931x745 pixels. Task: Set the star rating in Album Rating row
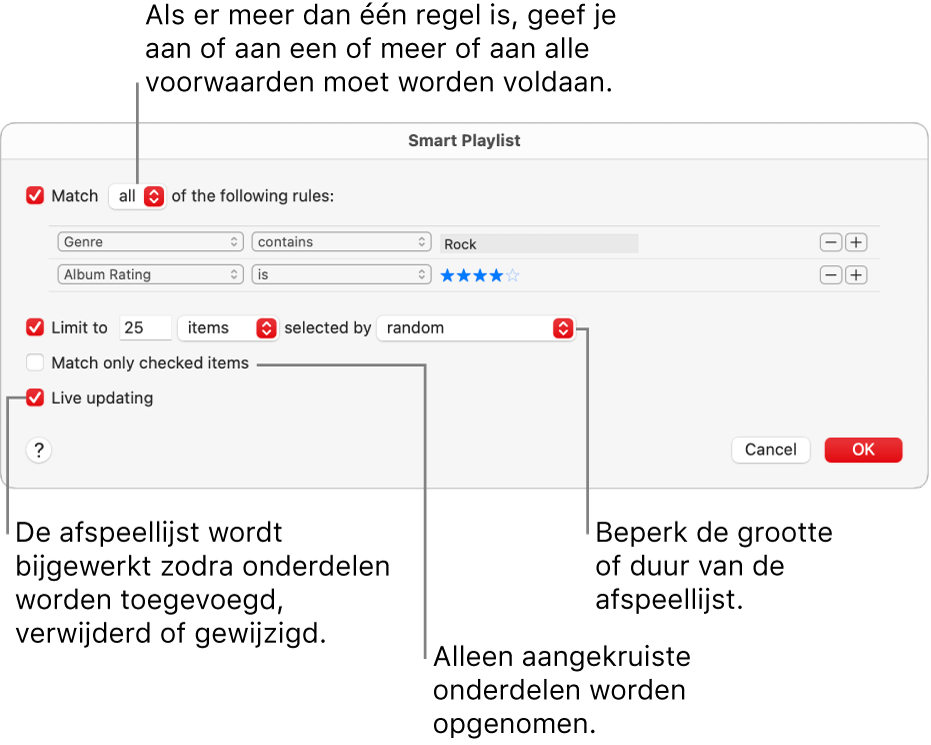pyautogui.click(x=480, y=275)
